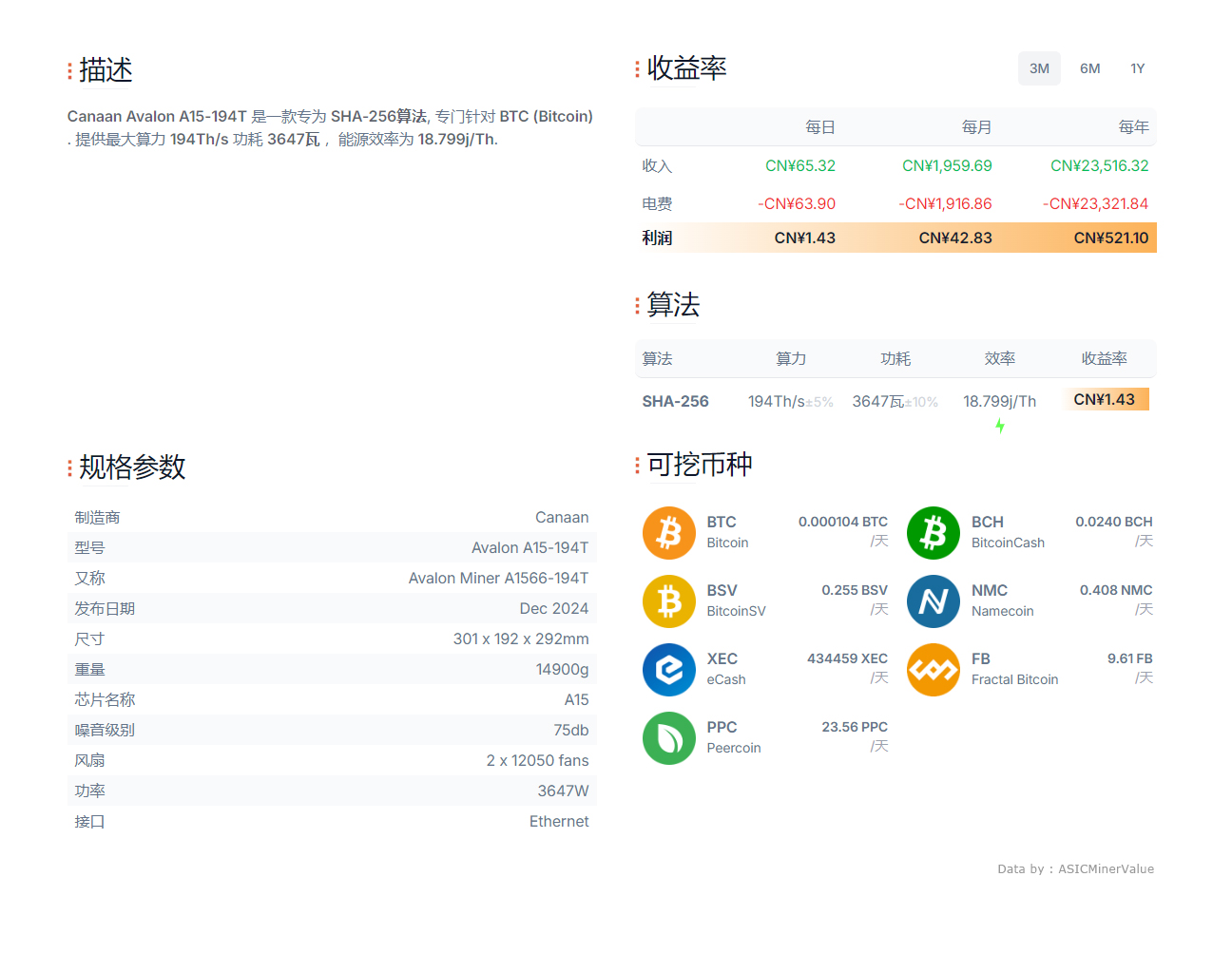The width and height of the screenshot is (1232, 953).
Task: Click the 收益率 section heading
Action: 686,68
